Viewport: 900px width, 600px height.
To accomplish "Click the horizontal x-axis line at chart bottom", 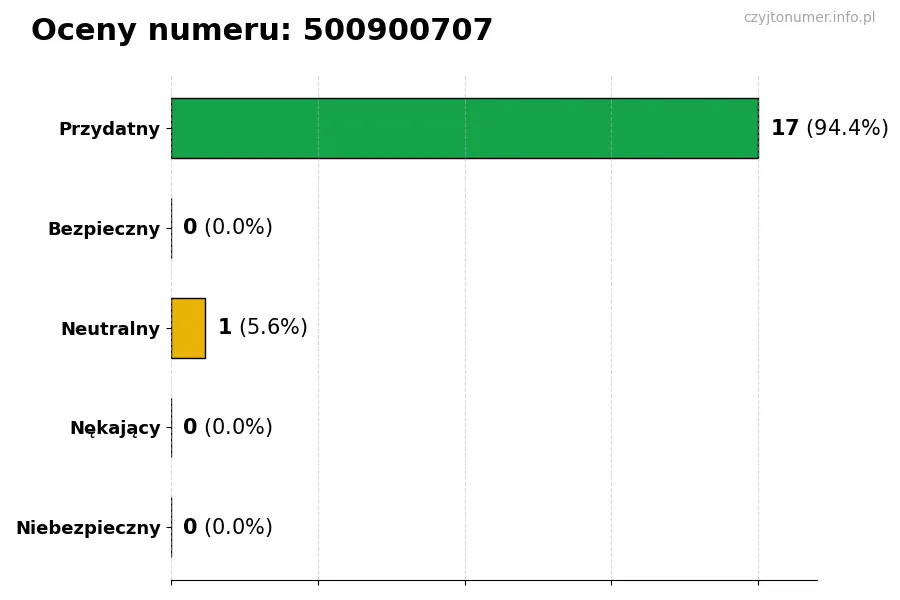I will (494, 580).
